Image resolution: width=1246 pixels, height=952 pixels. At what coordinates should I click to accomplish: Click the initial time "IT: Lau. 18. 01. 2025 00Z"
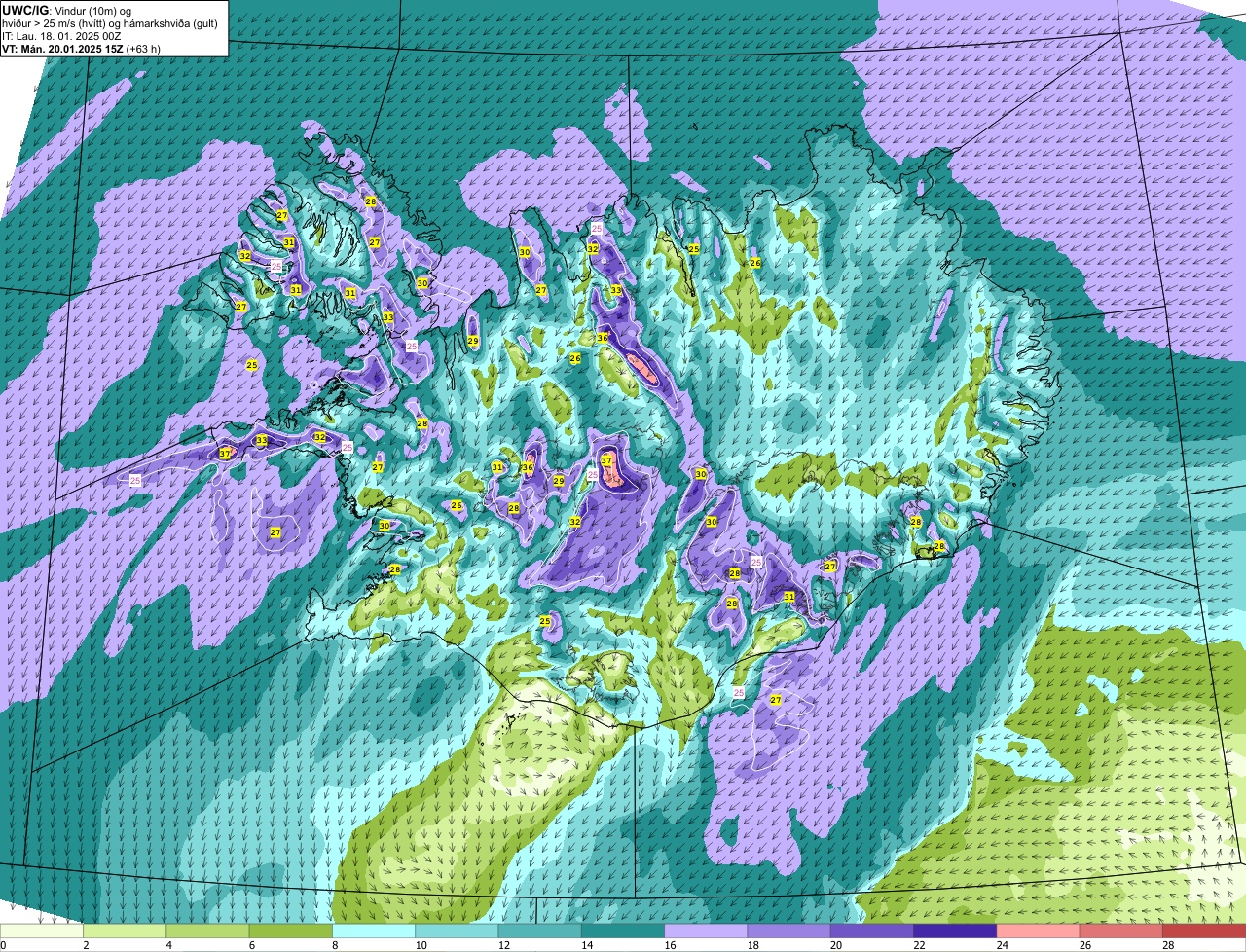coord(61,35)
